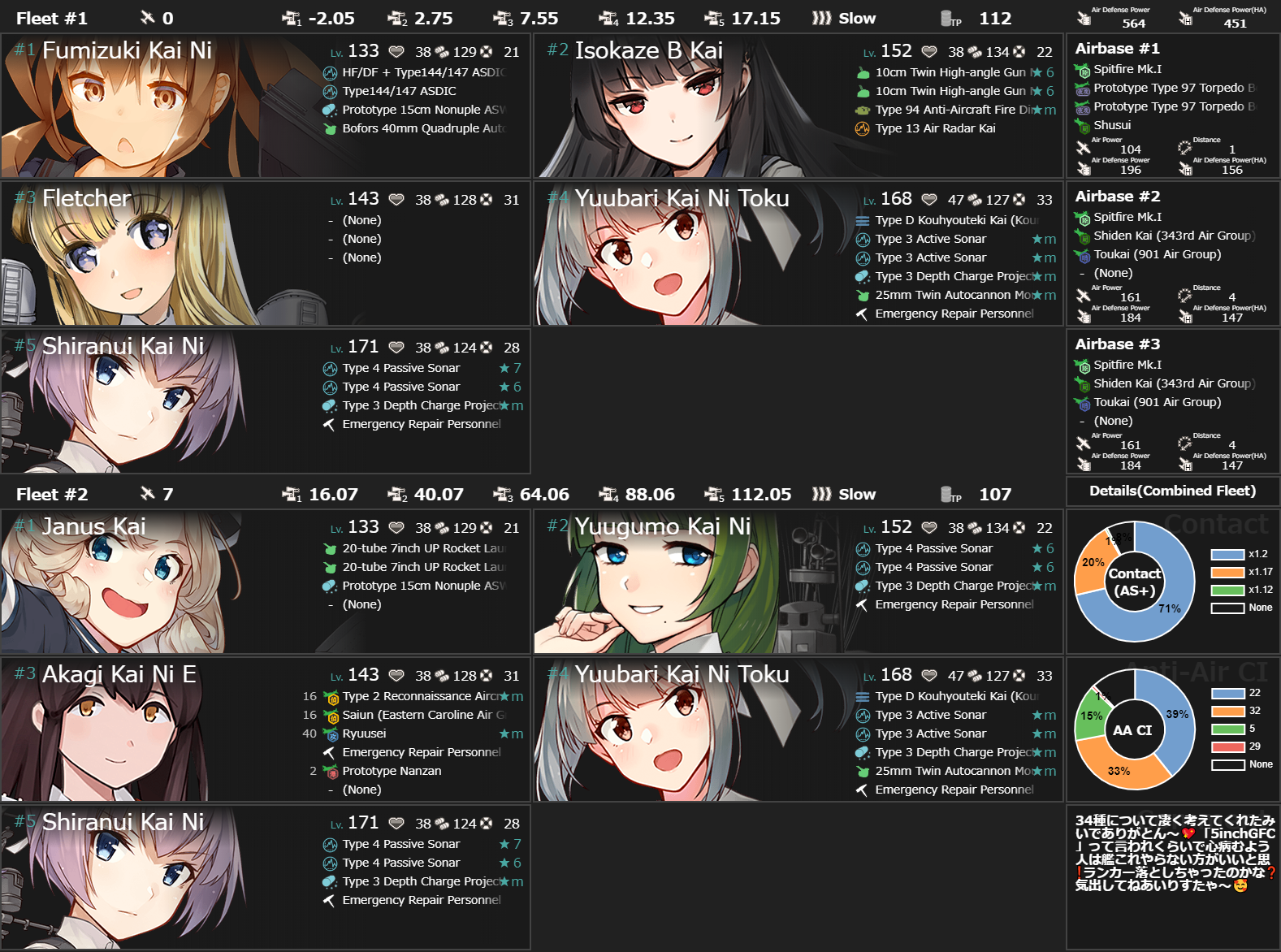Viewport: 1281px width, 952px height.
Task: Click the air power plane icon in Fleet #1 header
Action: click(147, 18)
